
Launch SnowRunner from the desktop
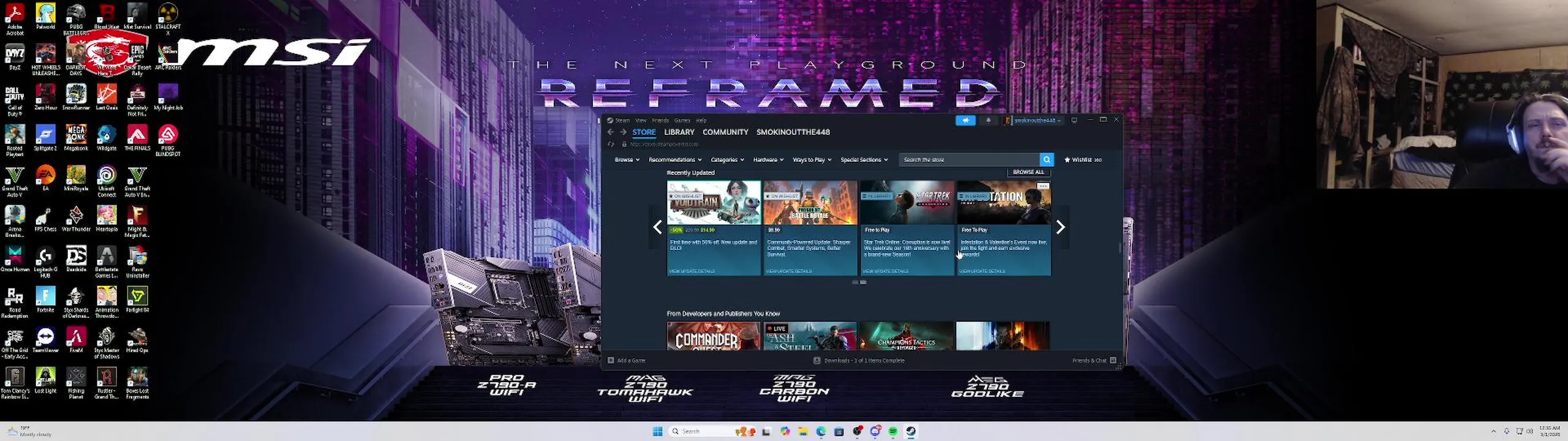coord(76,97)
